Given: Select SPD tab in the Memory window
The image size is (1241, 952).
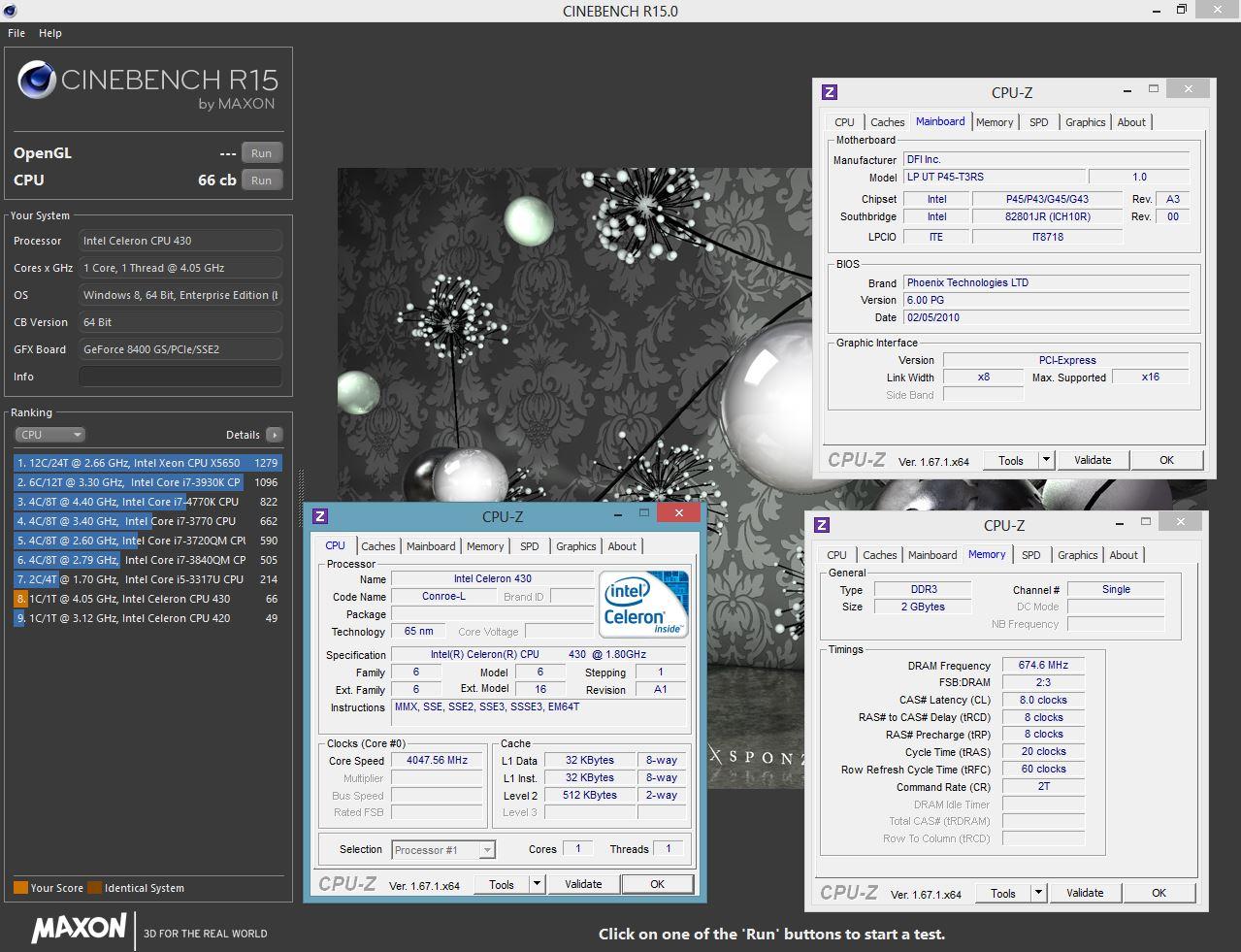Looking at the screenshot, I should [x=1030, y=555].
